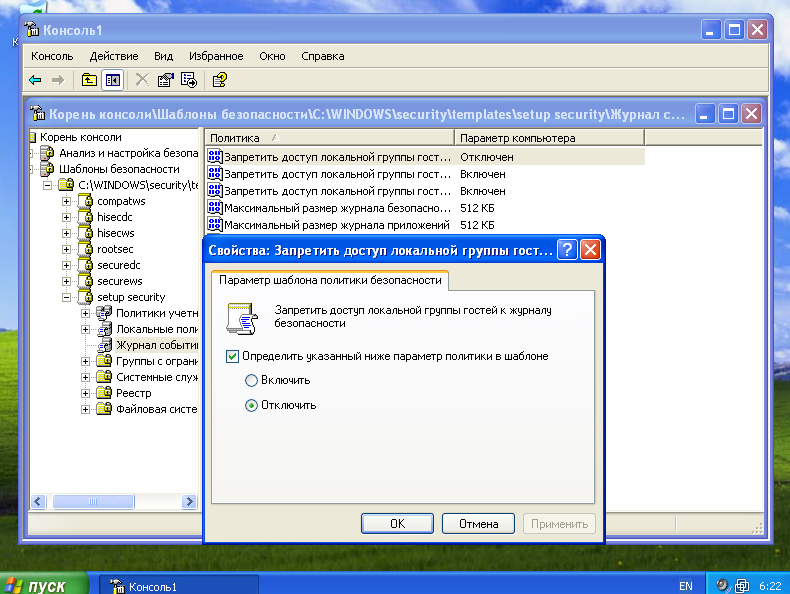
Task: Click the Отключен policy row icon
Action: coord(215,157)
